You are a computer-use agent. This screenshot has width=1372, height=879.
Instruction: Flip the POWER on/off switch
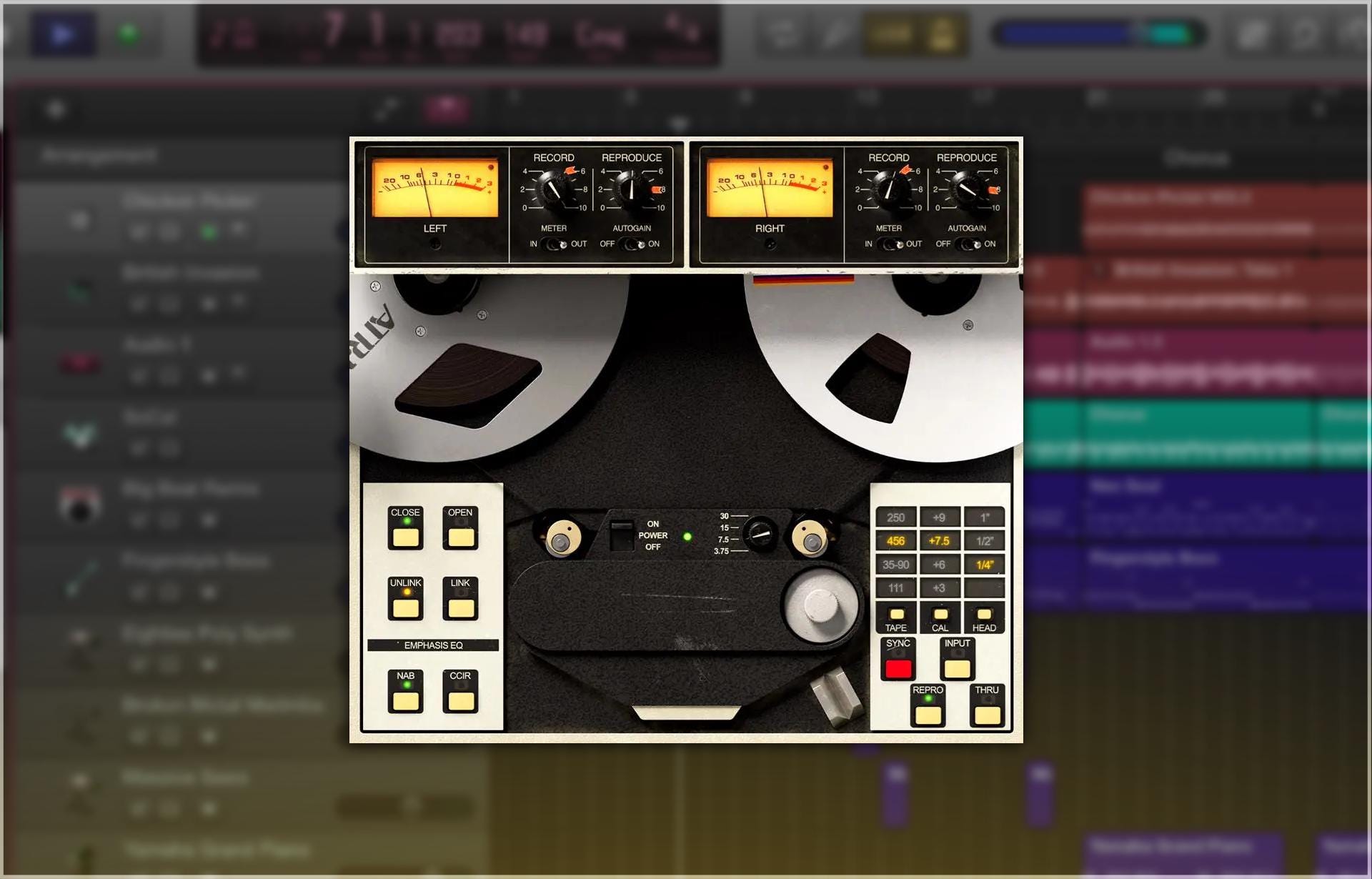click(x=621, y=535)
